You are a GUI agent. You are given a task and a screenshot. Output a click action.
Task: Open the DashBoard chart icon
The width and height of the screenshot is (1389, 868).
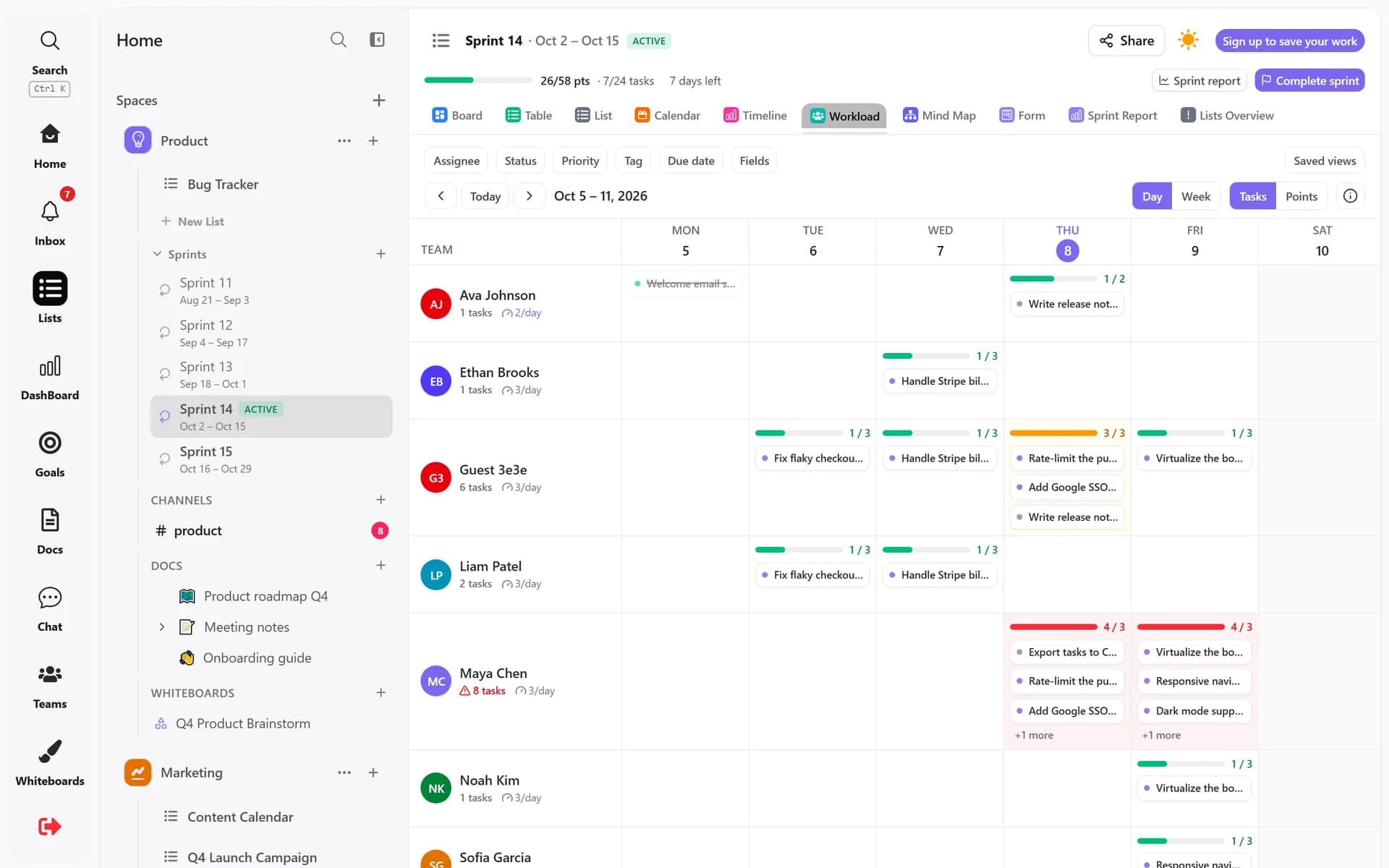[49, 367]
